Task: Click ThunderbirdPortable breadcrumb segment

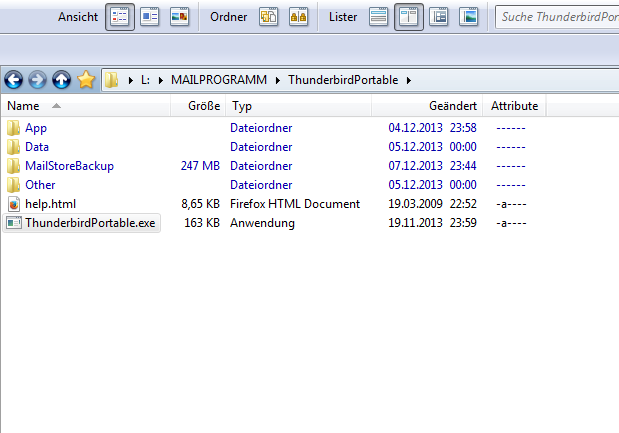Action: 343,80
